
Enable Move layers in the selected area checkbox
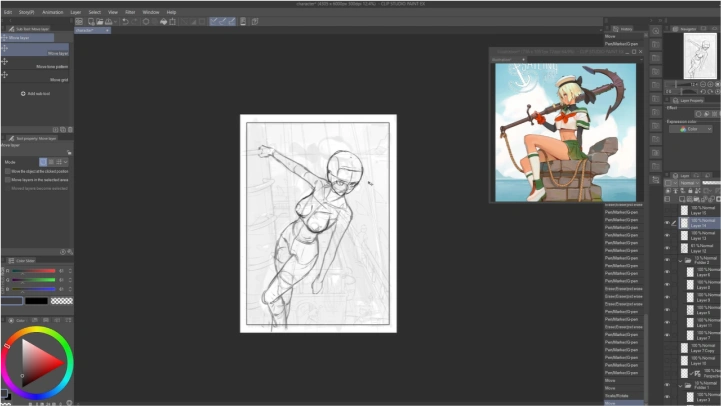coord(7,180)
